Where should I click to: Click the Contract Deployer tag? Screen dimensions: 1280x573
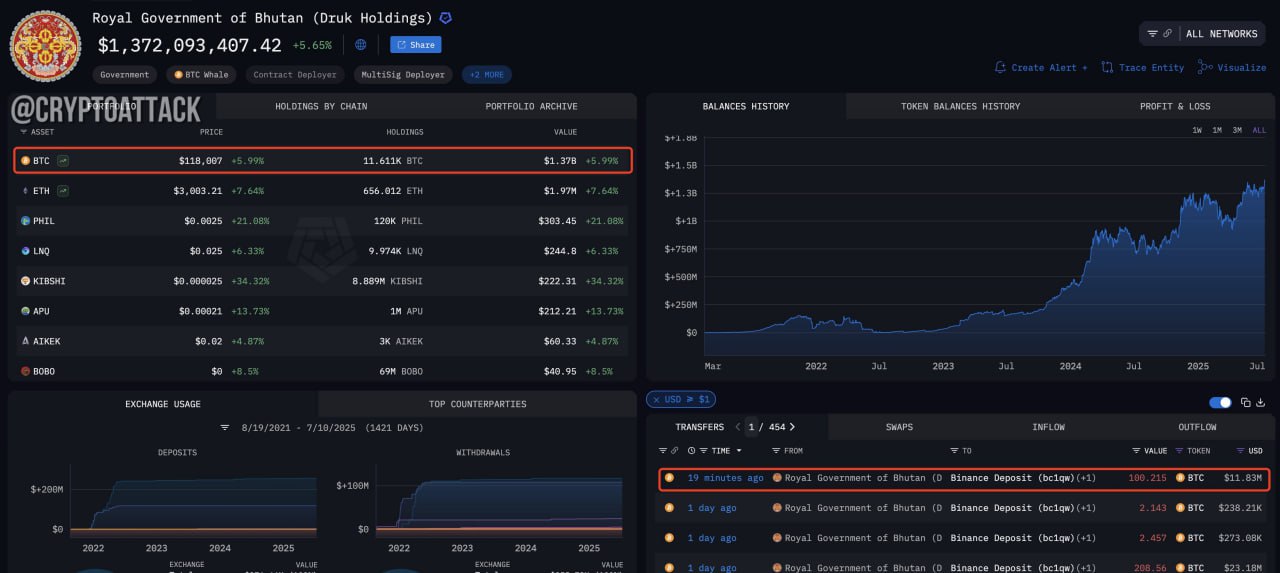295,75
